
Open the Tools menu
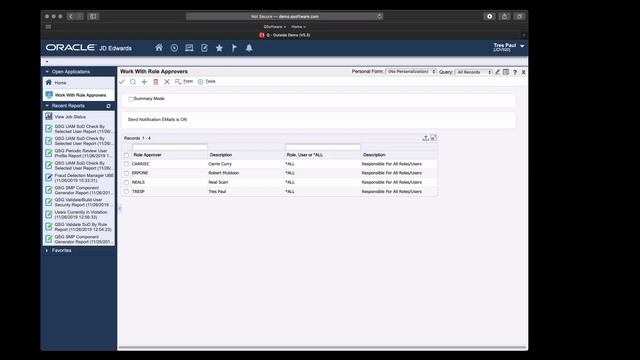(207, 82)
